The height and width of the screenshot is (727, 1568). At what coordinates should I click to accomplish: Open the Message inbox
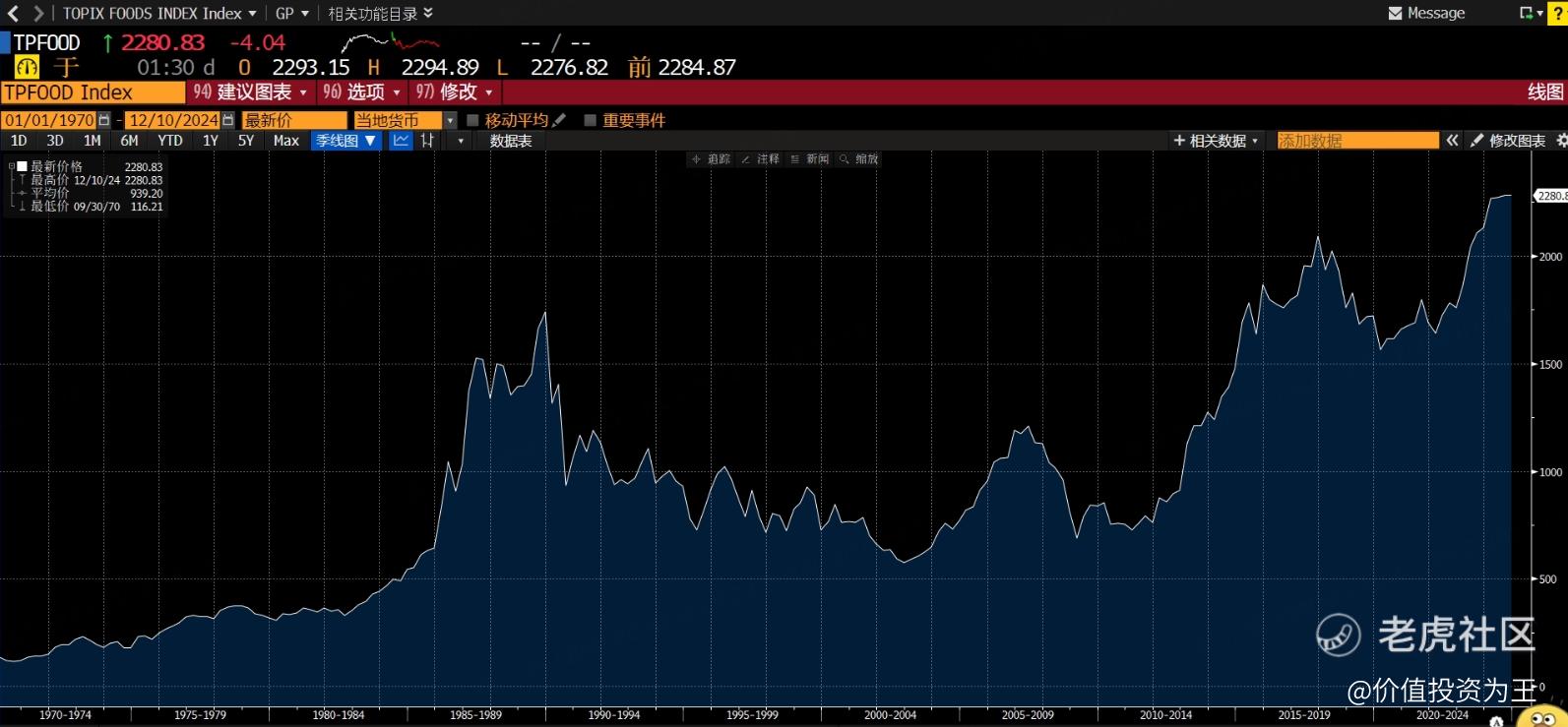point(1426,13)
